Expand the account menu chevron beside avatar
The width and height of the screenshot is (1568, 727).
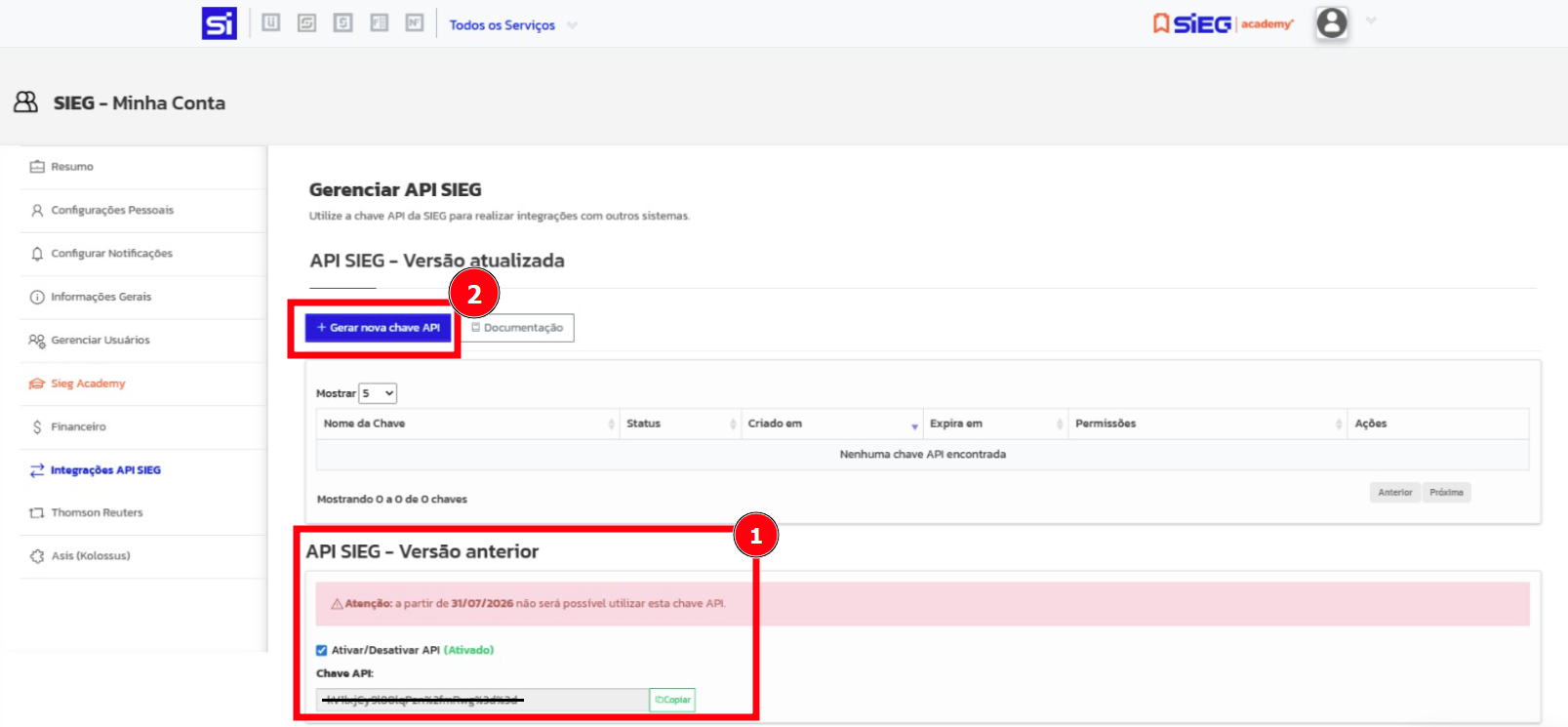tap(1371, 21)
